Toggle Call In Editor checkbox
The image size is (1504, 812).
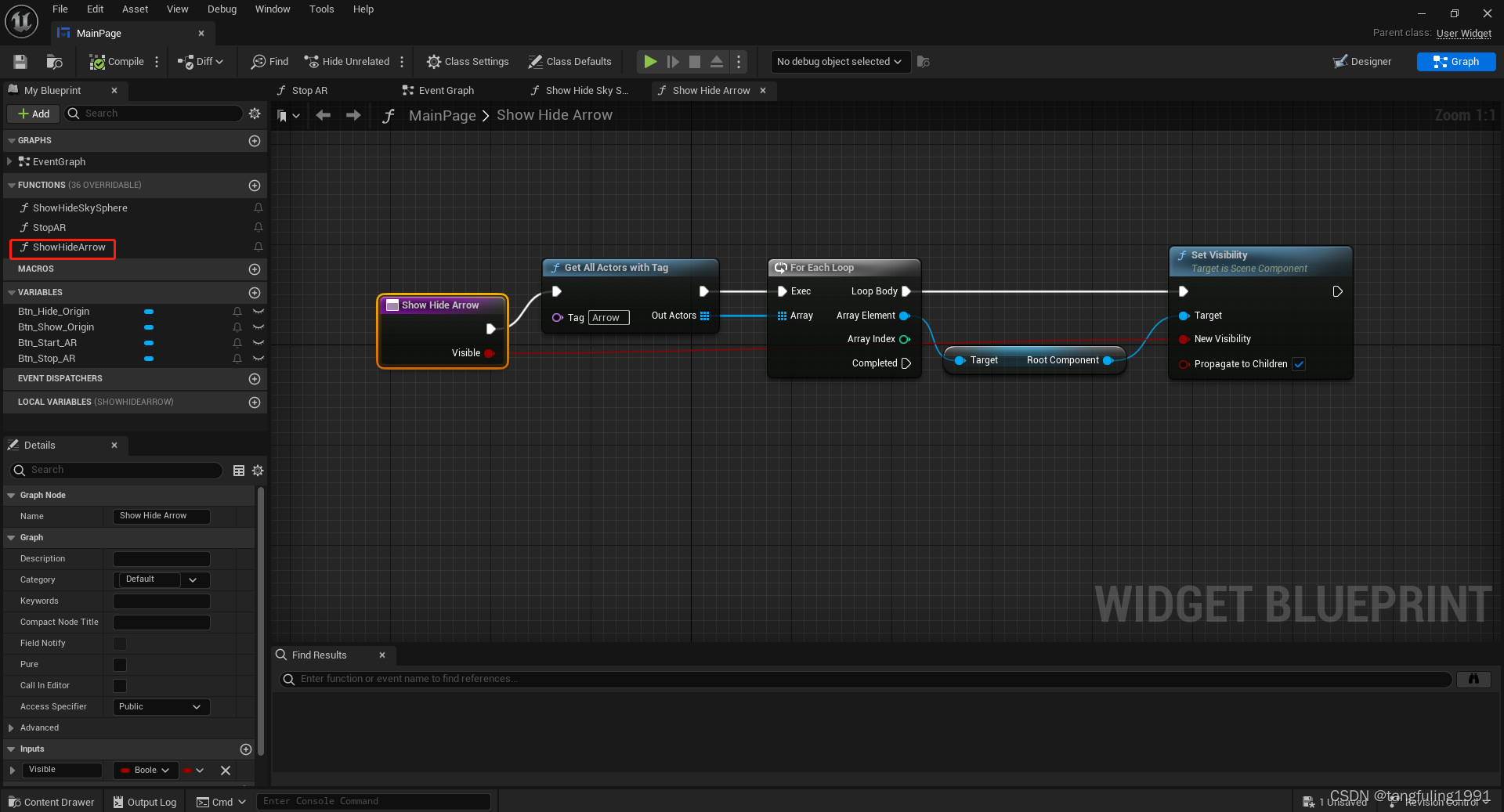[120, 686]
